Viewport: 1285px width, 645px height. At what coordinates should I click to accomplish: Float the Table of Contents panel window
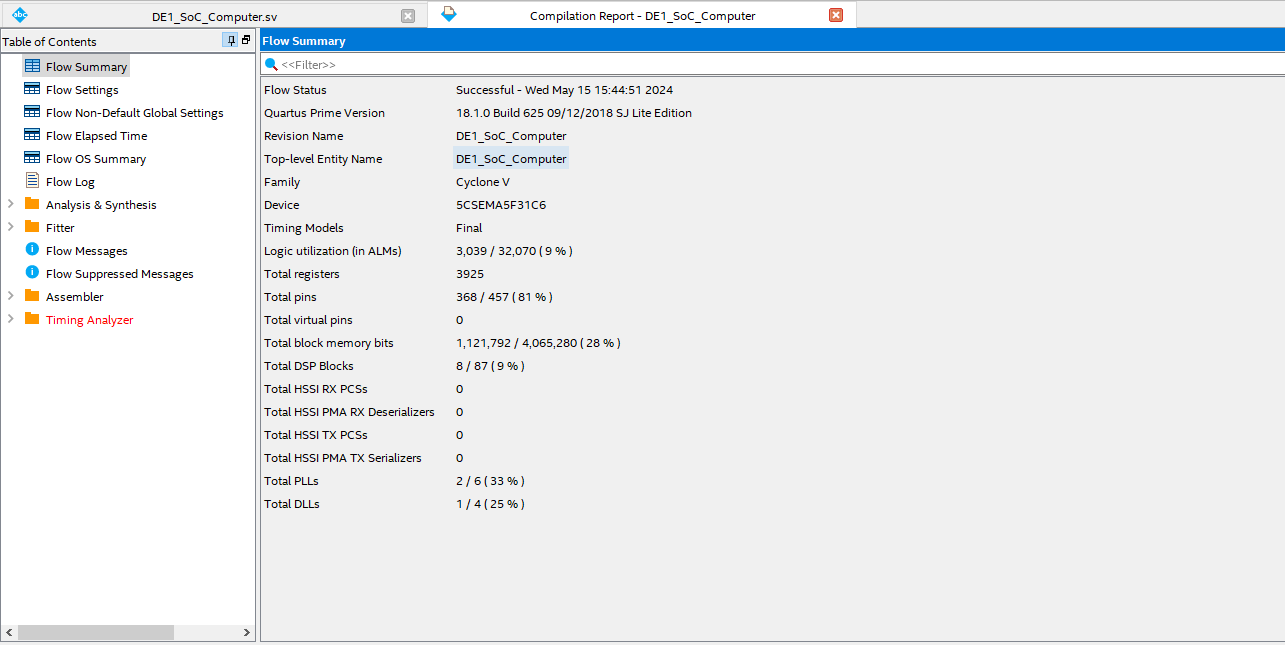[x=246, y=40]
